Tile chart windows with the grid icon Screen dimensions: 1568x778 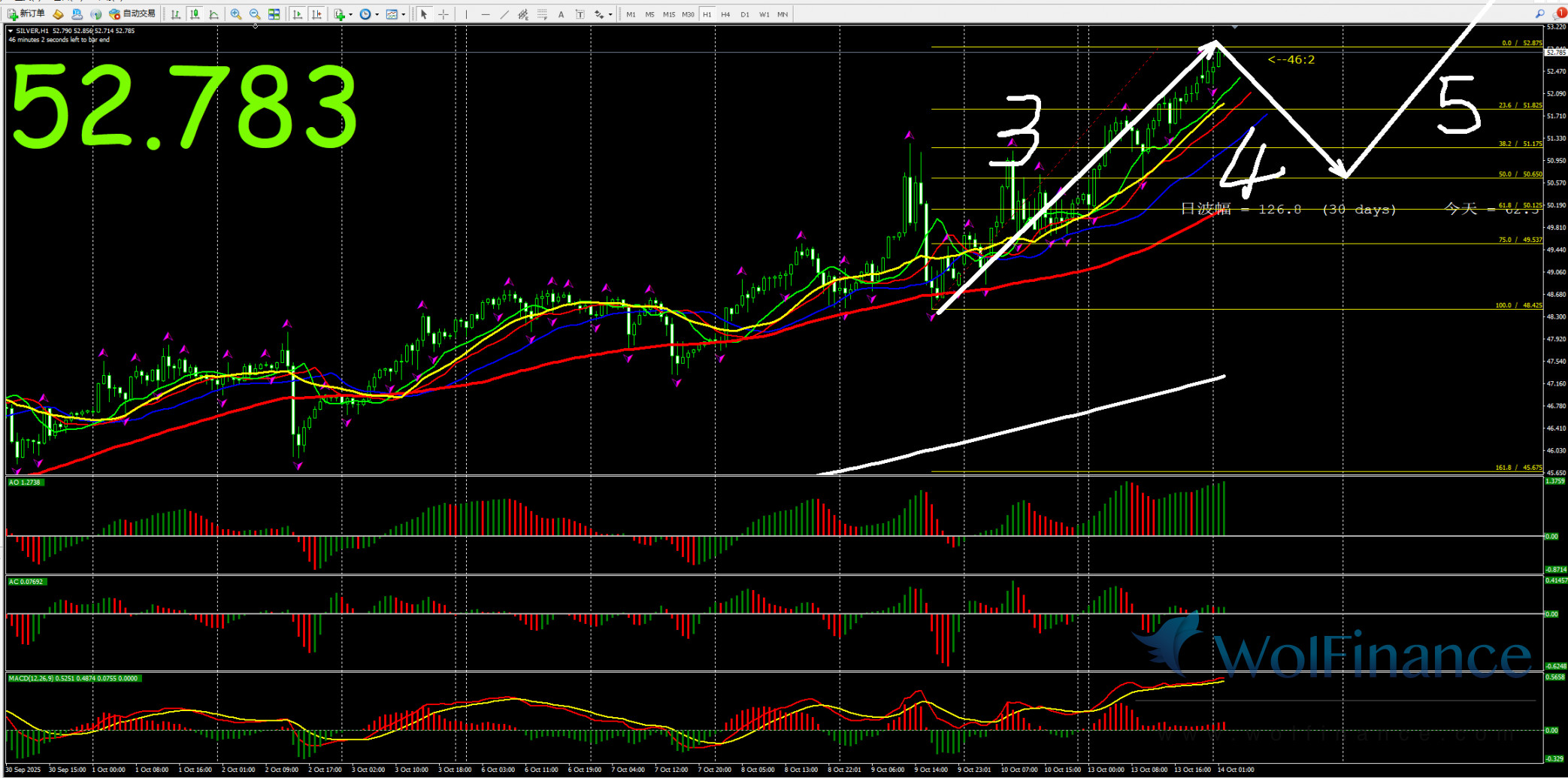[x=274, y=14]
